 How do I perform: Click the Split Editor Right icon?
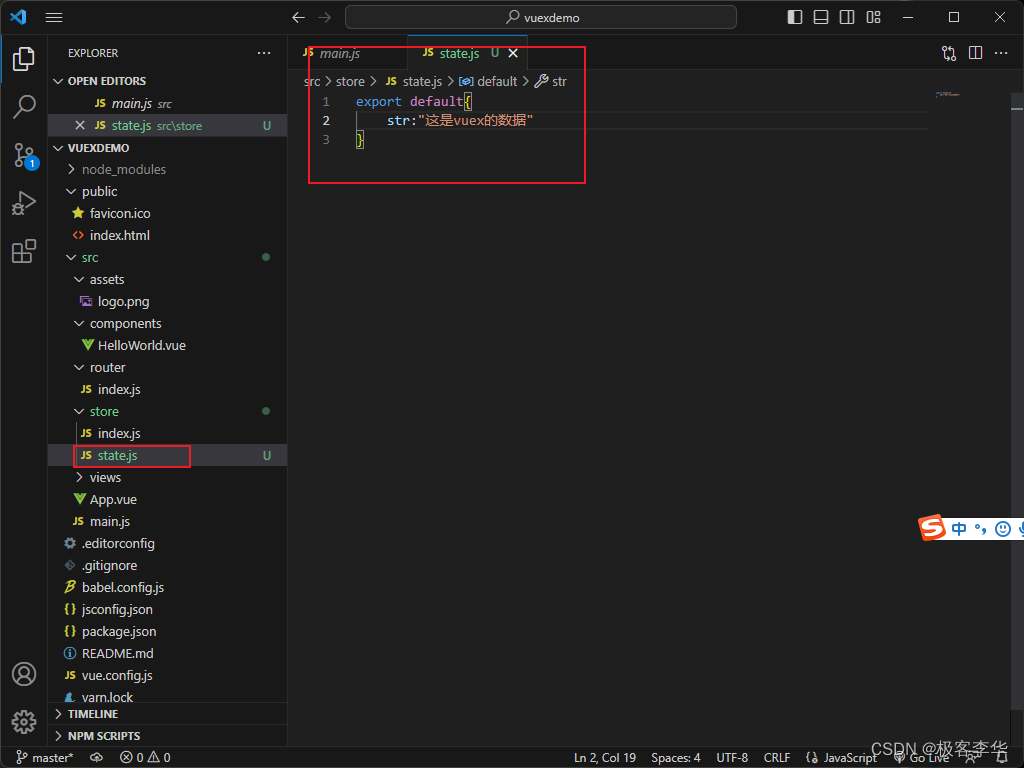click(975, 53)
